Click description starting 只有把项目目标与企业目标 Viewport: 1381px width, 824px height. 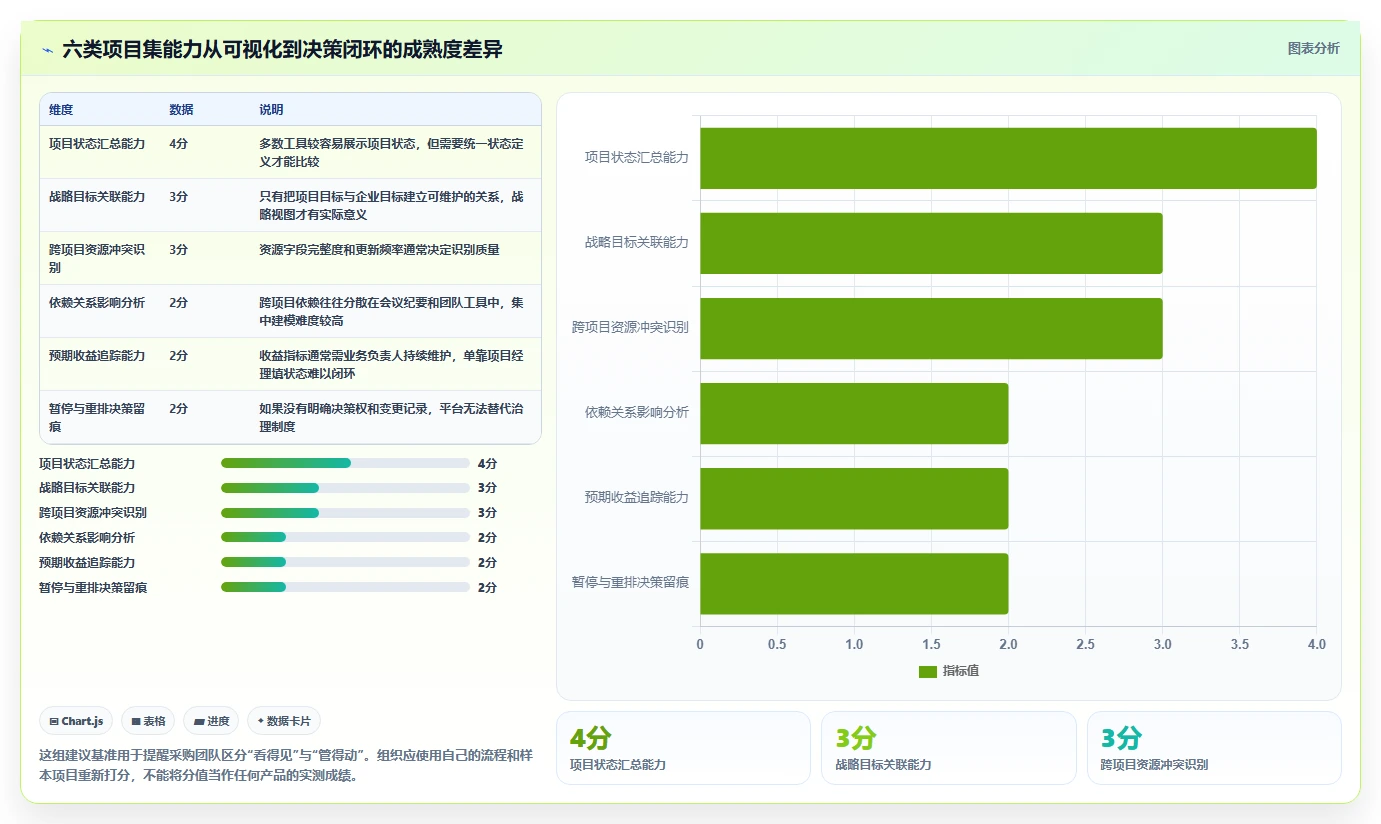pyautogui.click(x=391, y=206)
